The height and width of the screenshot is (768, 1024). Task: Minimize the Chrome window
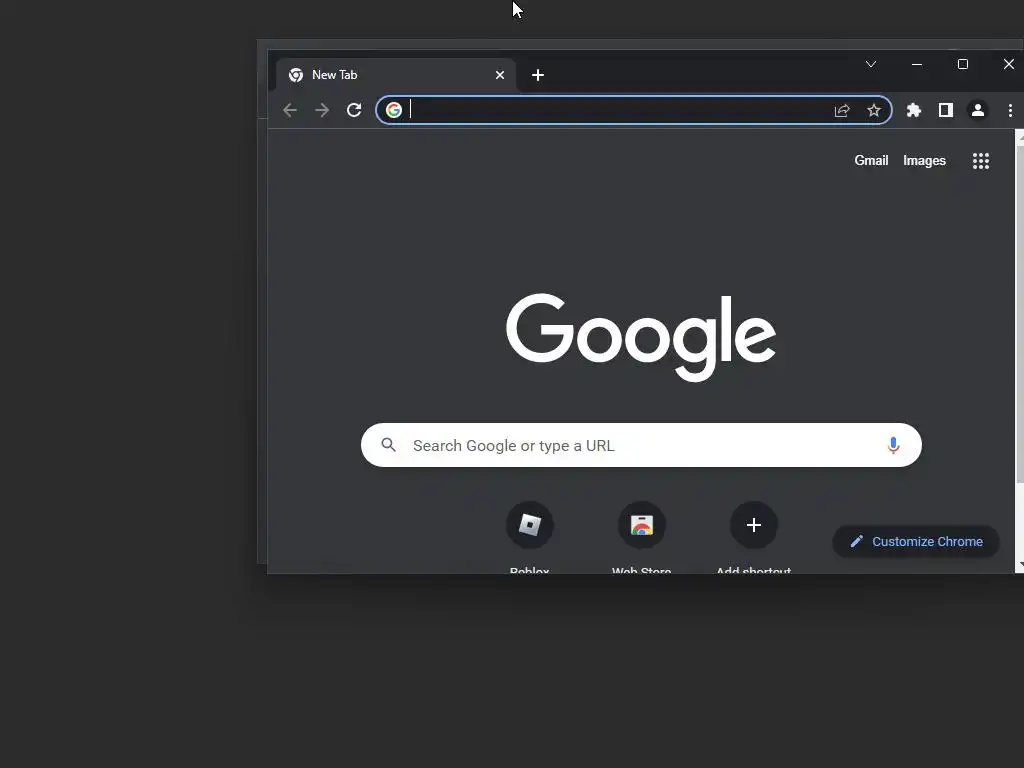pyautogui.click(x=917, y=64)
